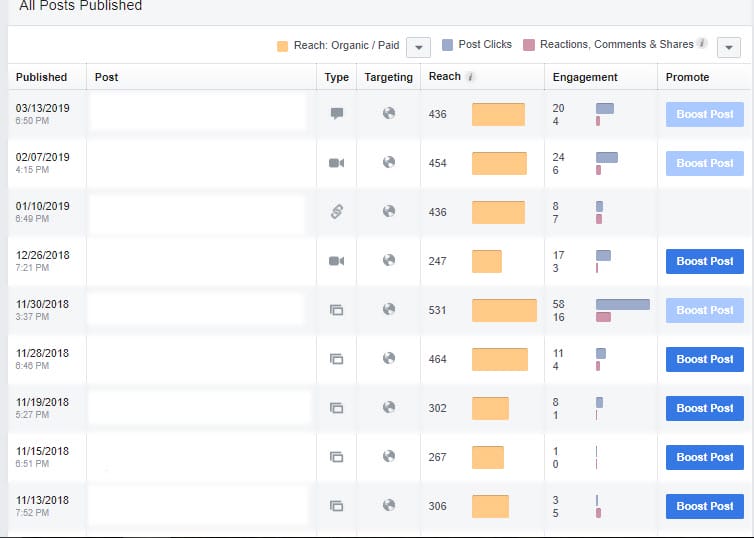Screen dimensions: 754x538
Task: Click the status post type icon for 03/13/2019
Action: (x=337, y=114)
